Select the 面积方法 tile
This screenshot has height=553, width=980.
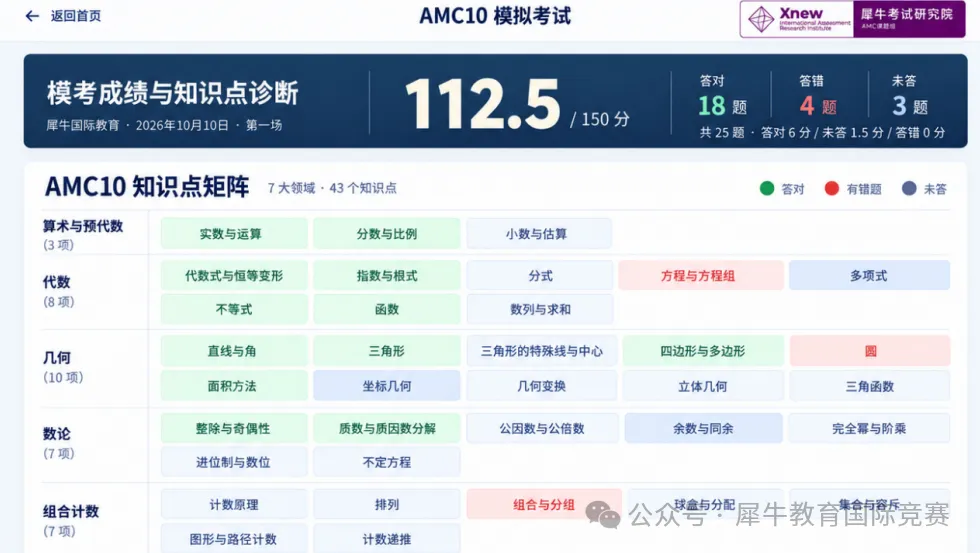tap(234, 386)
